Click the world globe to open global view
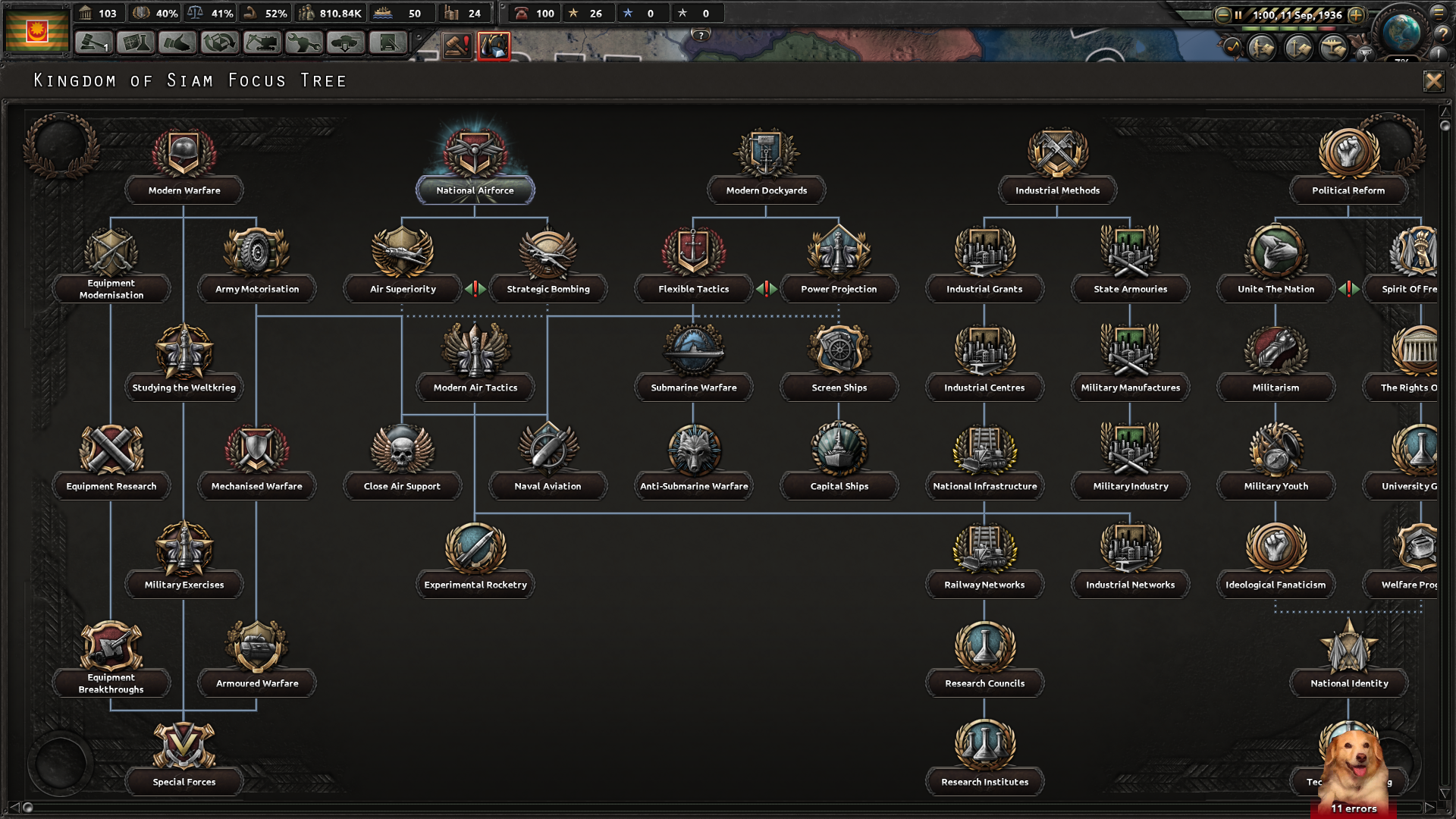The width and height of the screenshot is (1456, 819). [x=1401, y=33]
